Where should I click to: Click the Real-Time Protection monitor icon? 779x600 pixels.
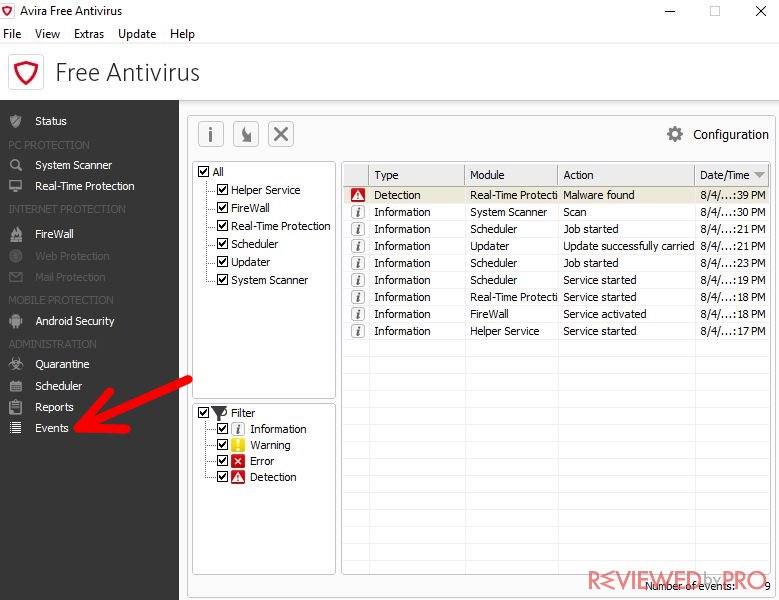point(16,186)
